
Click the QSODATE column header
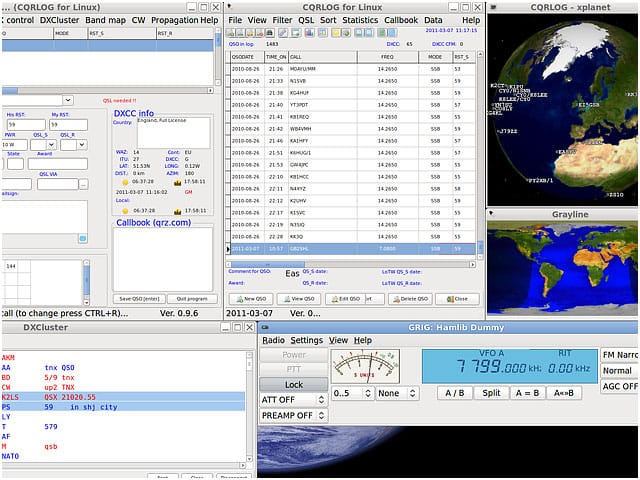247,57
